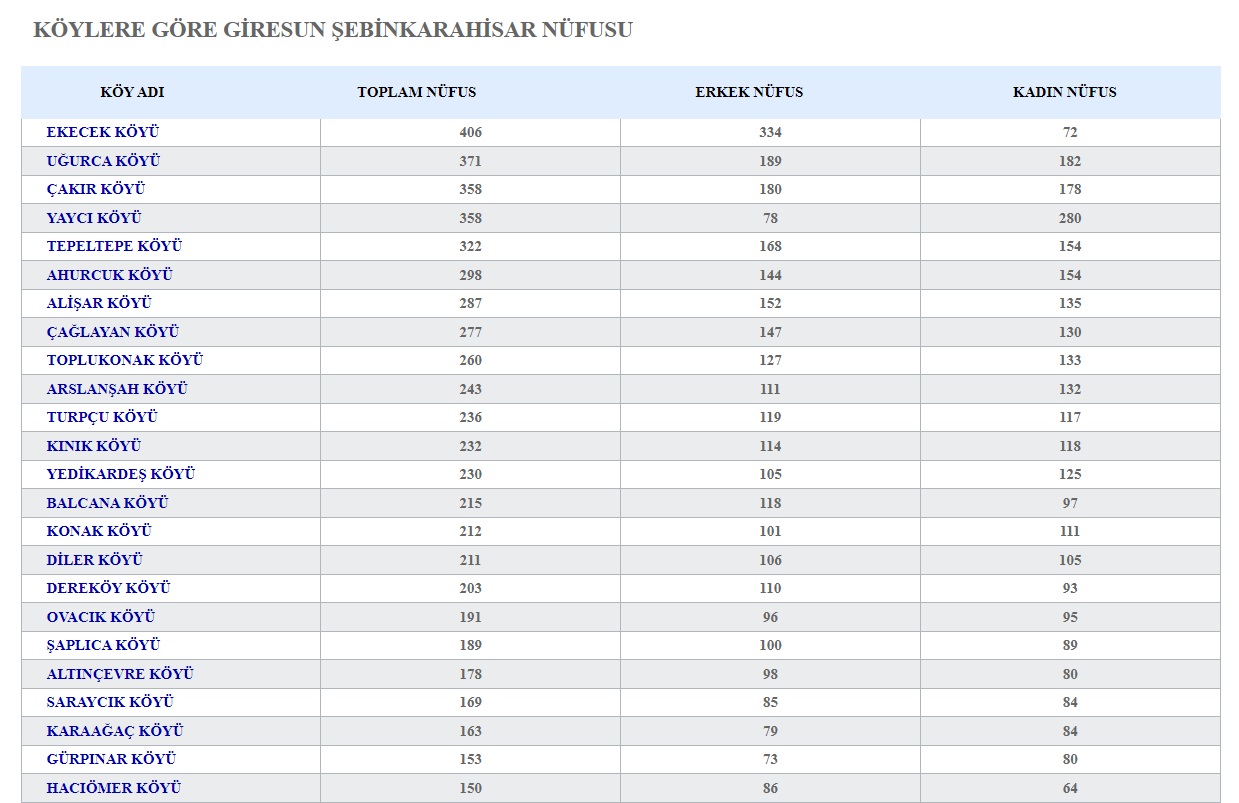This screenshot has width=1239, height=803.
Task: Click the page heading KÖYLERE GÖRE GİRESUN ŞEBİNKARAHİSAR NÜFUSU
Action: pos(333,30)
